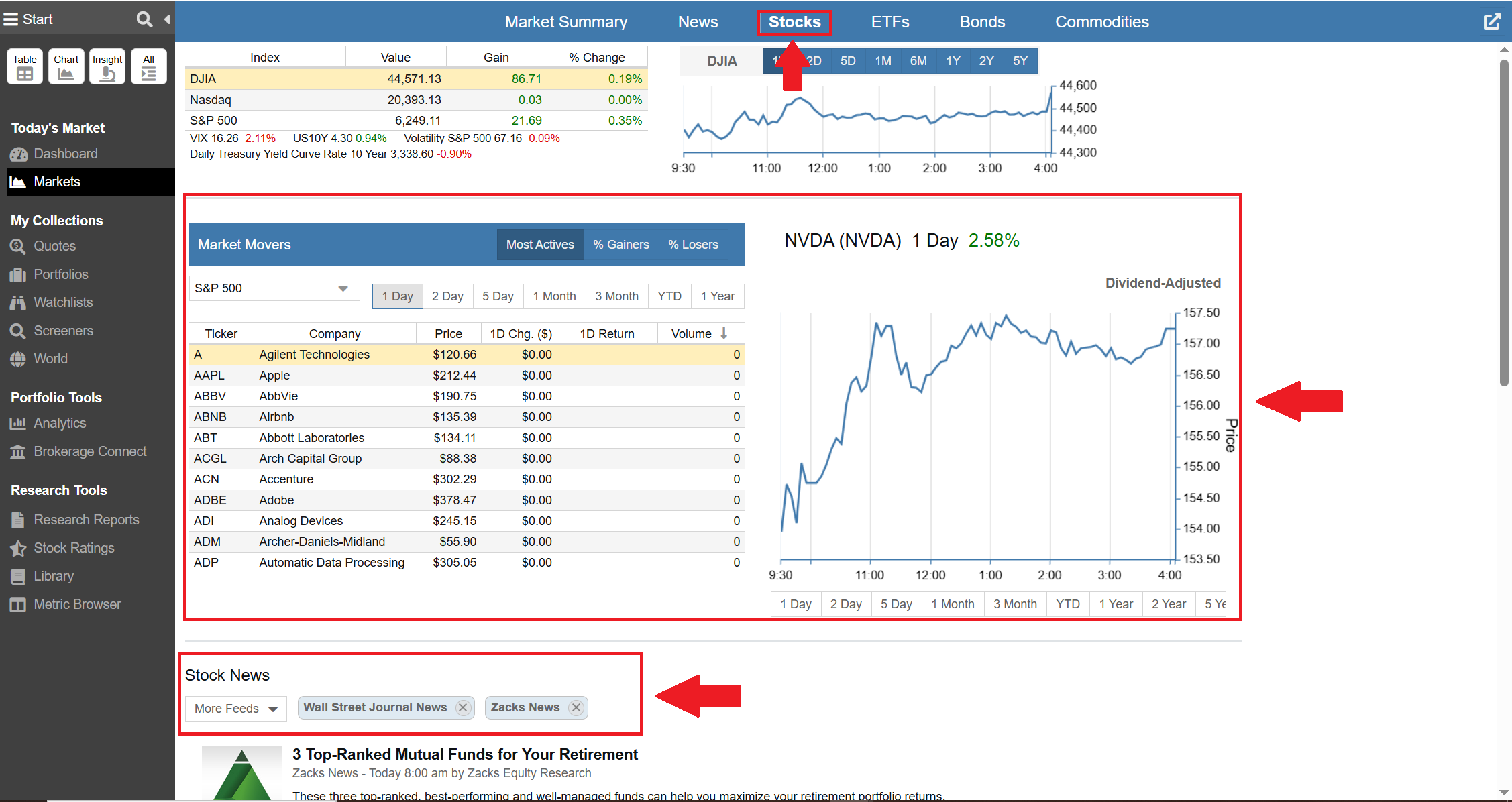Open '3 Top-Ranked Mutual Funds' article
1512x802 pixels.
click(x=465, y=754)
